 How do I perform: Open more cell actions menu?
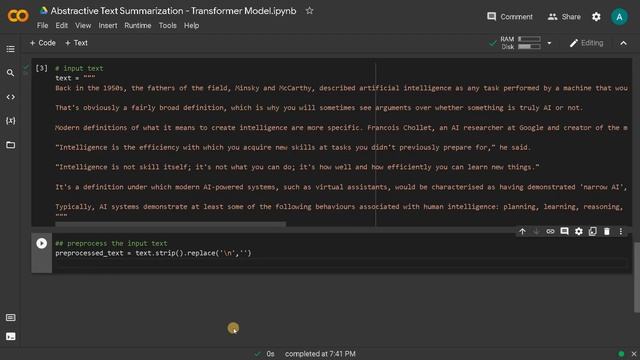point(621,231)
